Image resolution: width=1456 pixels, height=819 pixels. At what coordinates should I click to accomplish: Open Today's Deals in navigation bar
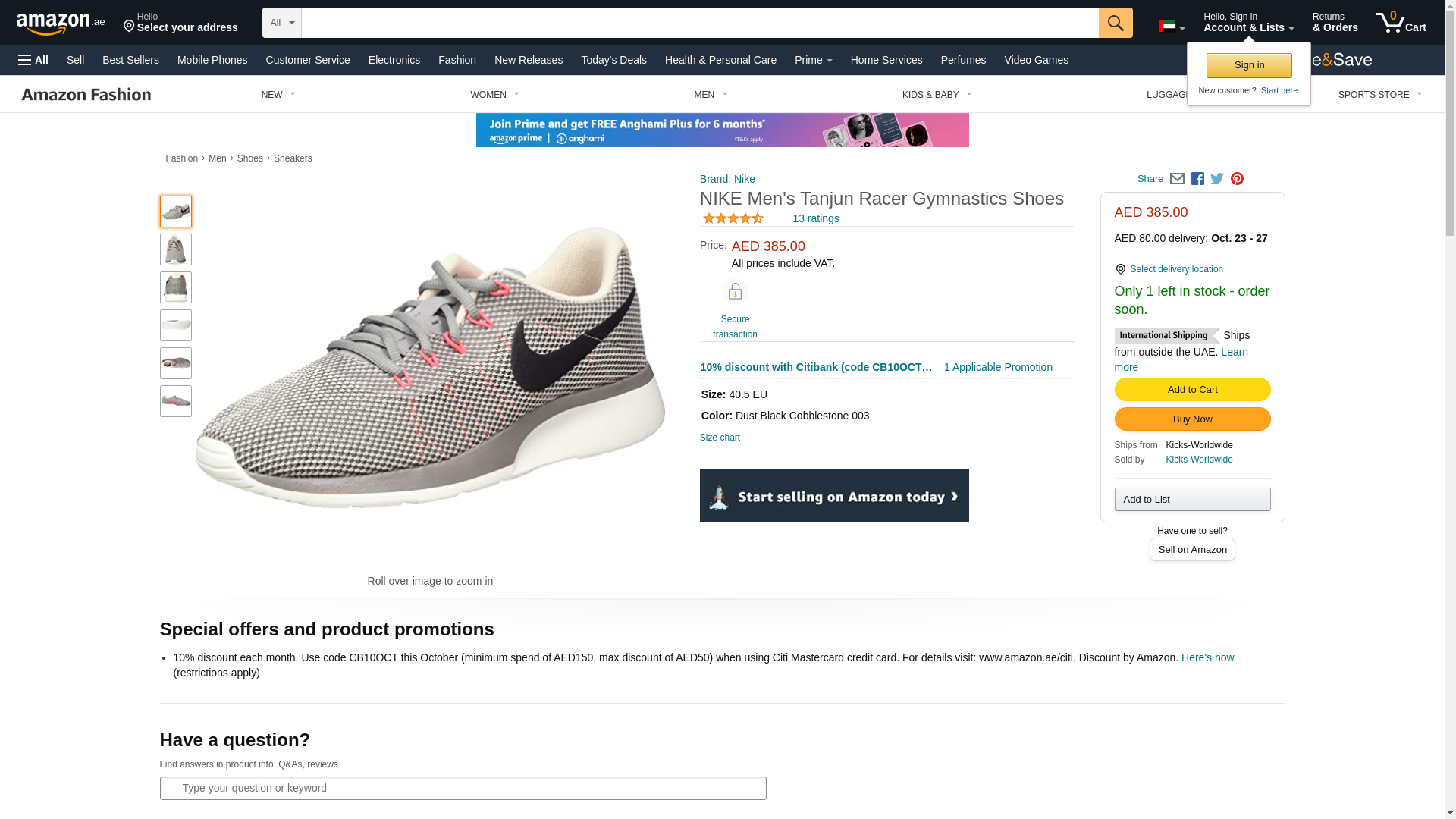pos(613,60)
